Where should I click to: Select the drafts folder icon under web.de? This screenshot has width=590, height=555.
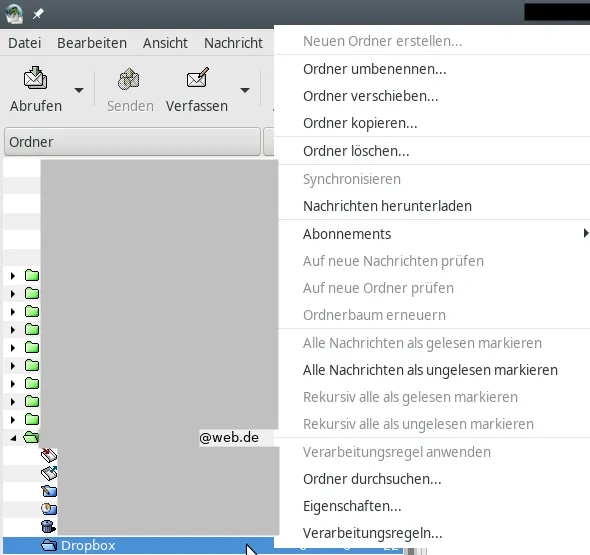tap(49, 491)
